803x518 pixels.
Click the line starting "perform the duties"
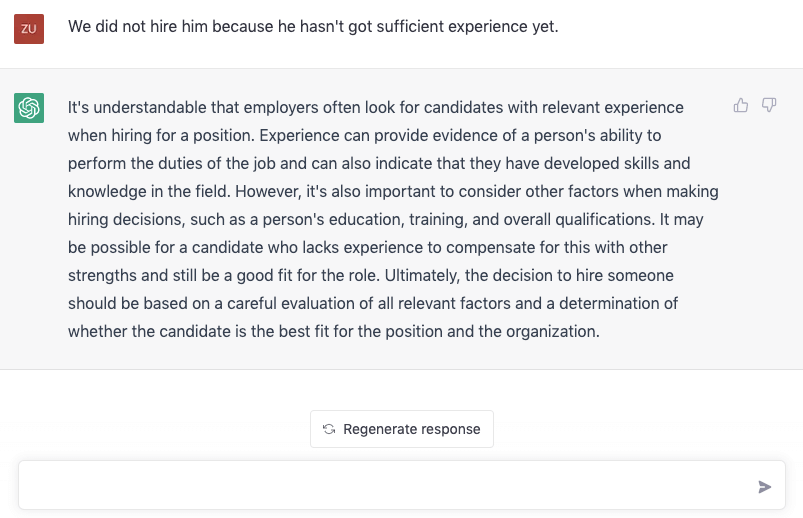(379, 163)
